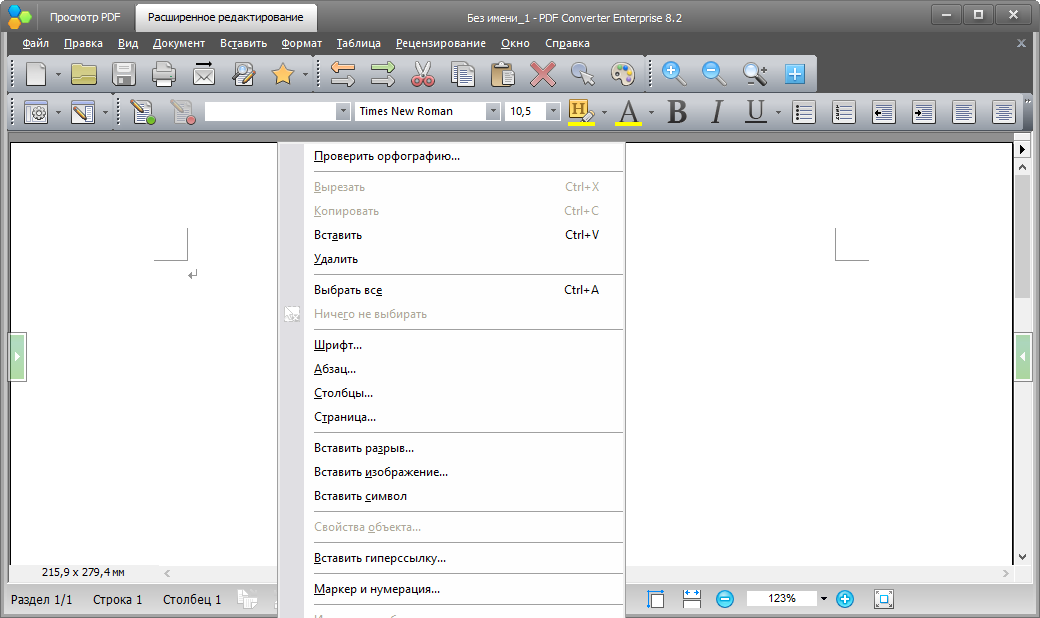Toggle numbered list
The width and height of the screenshot is (1040, 618).
click(x=844, y=112)
